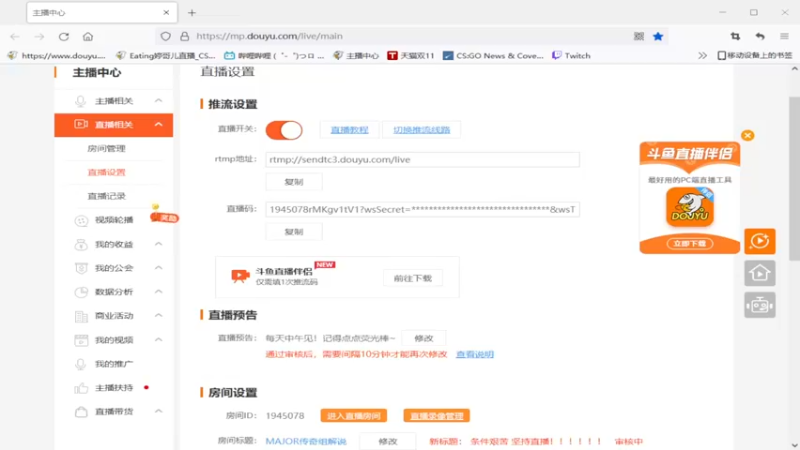Click the gray home-play floating icon
Image resolution: width=800 pixels, height=450 pixels.
pyautogui.click(x=760, y=273)
